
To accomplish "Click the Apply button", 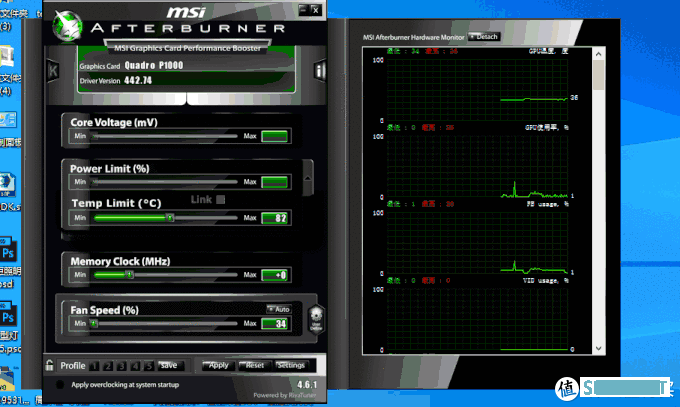I will coord(219,366).
